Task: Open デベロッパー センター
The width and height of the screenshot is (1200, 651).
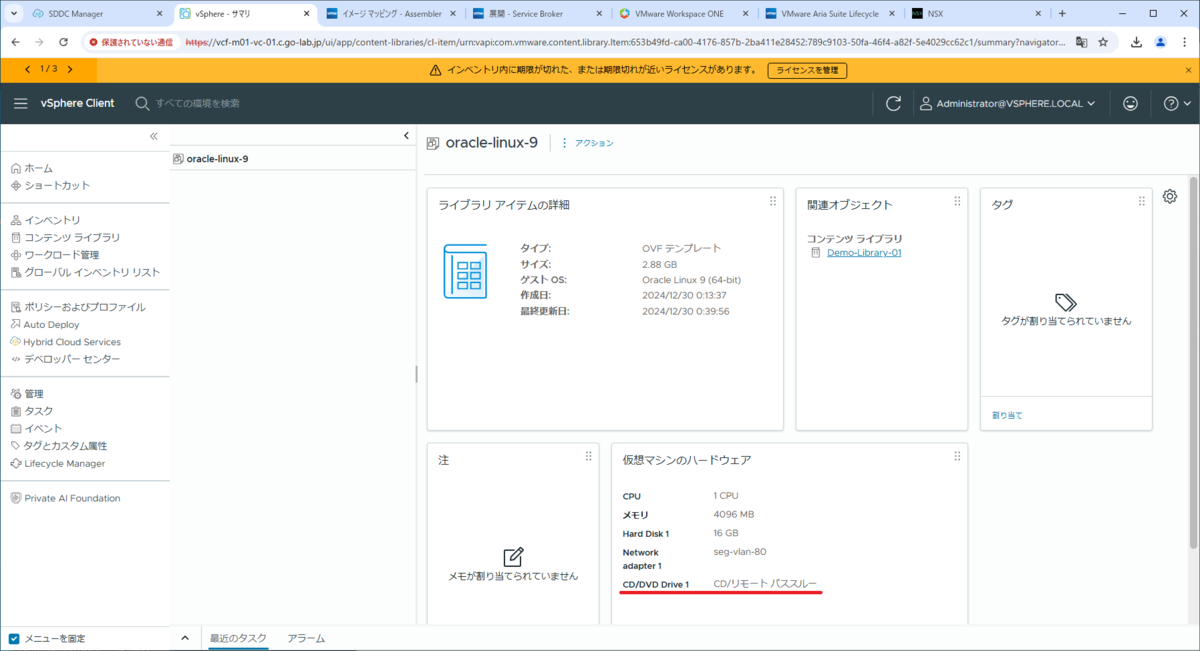Action: [x=65, y=359]
